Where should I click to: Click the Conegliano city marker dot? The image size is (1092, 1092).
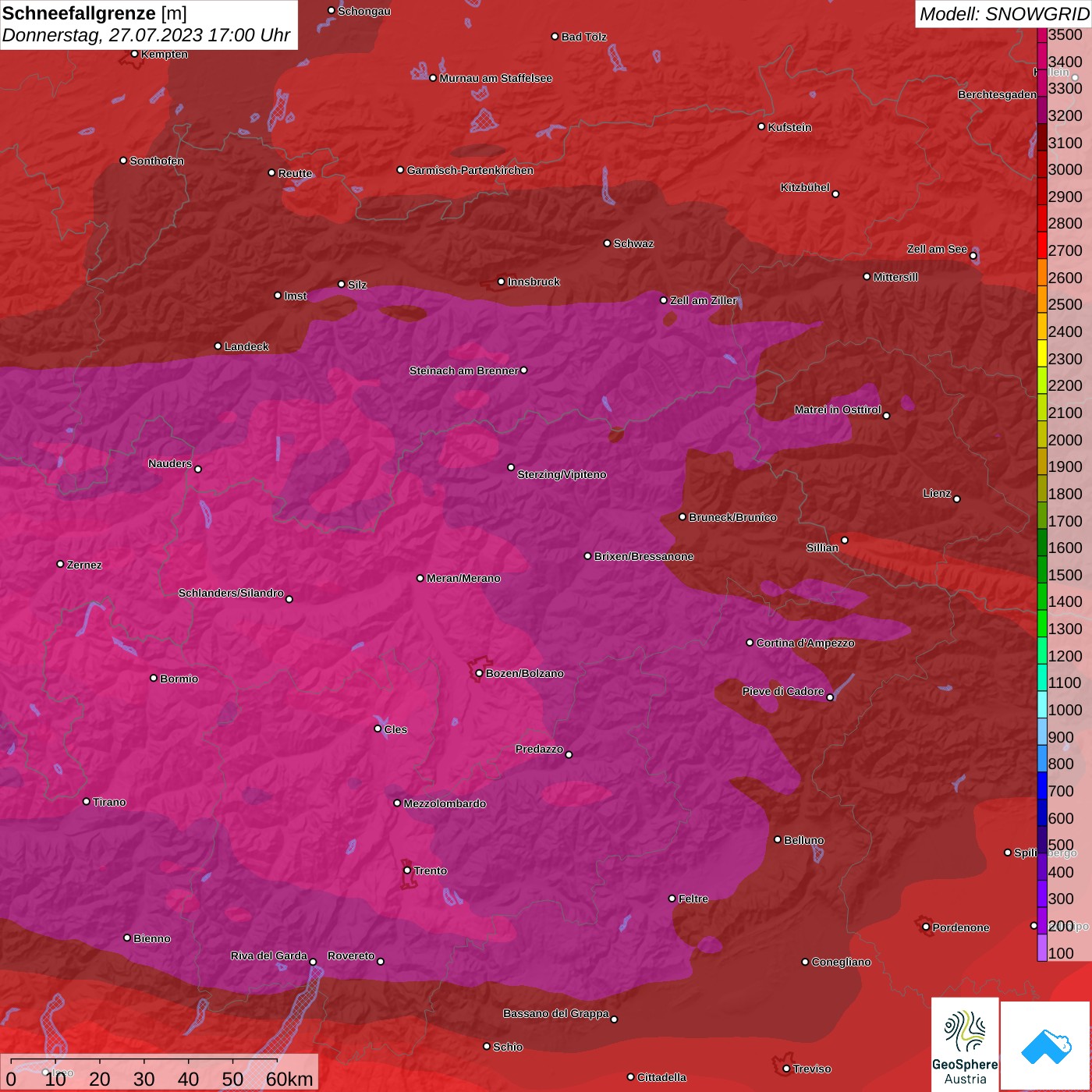click(806, 962)
